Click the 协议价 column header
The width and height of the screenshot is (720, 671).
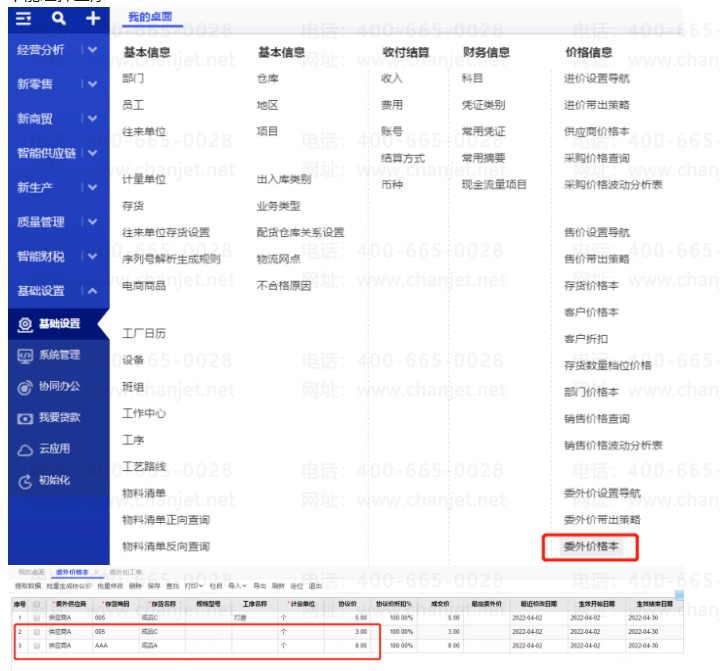coord(347,604)
